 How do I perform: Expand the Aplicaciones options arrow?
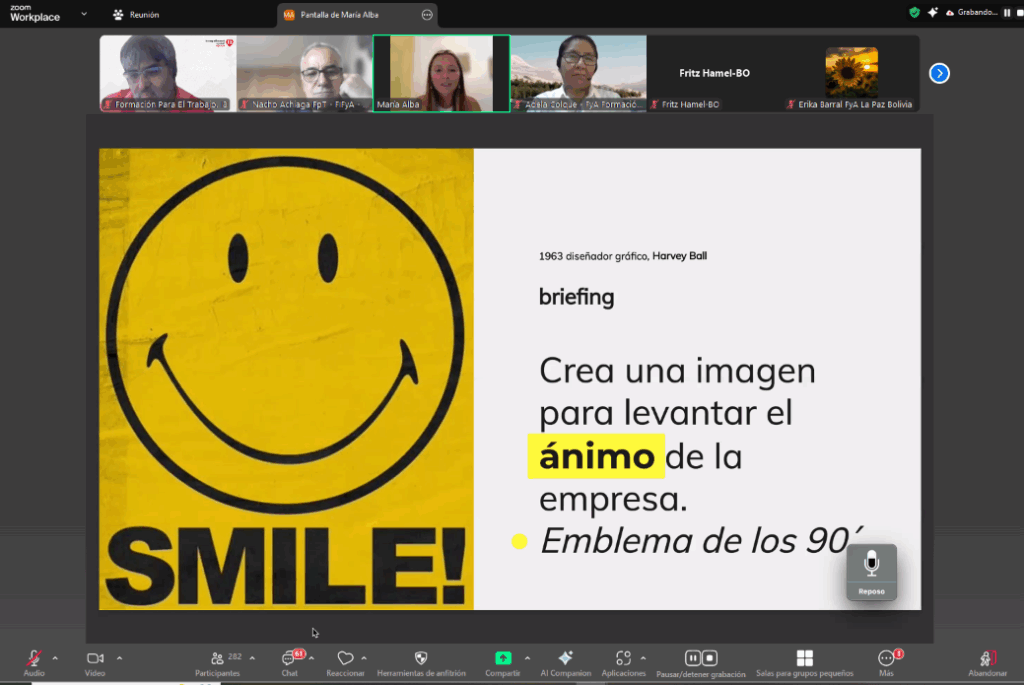coord(643,658)
